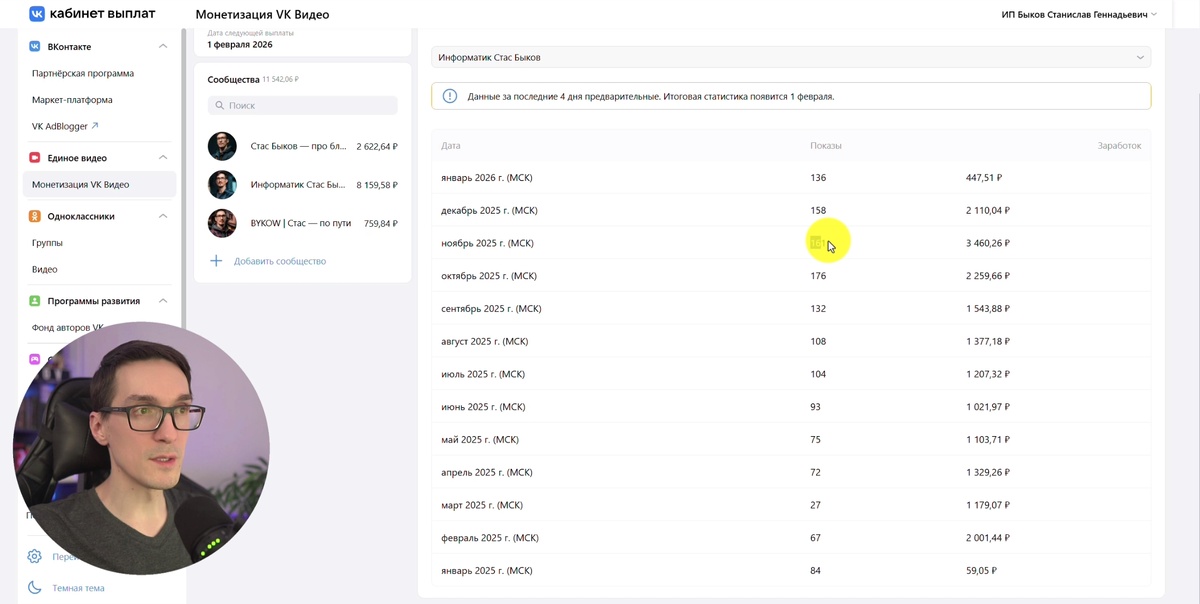This screenshot has height=604, width=1200.
Task: Click the ВКонтакте section icon
Action: click(35, 47)
